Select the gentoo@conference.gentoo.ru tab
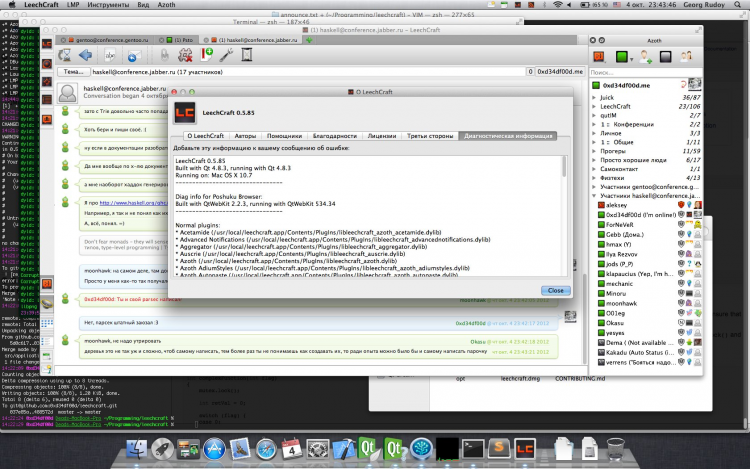Viewport: 750px width, 469px height. tap(106, 40)
